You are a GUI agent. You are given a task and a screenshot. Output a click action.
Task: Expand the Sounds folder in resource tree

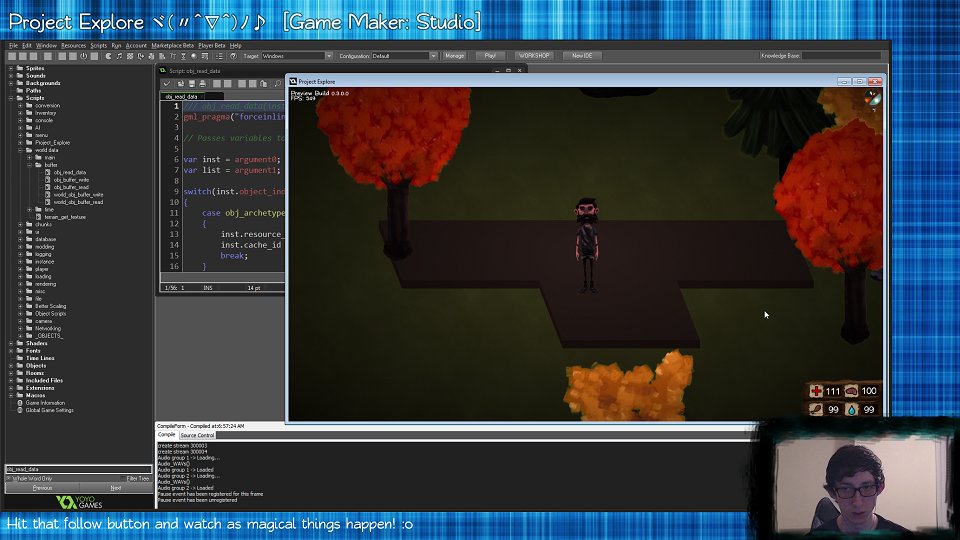pos(10,76)
